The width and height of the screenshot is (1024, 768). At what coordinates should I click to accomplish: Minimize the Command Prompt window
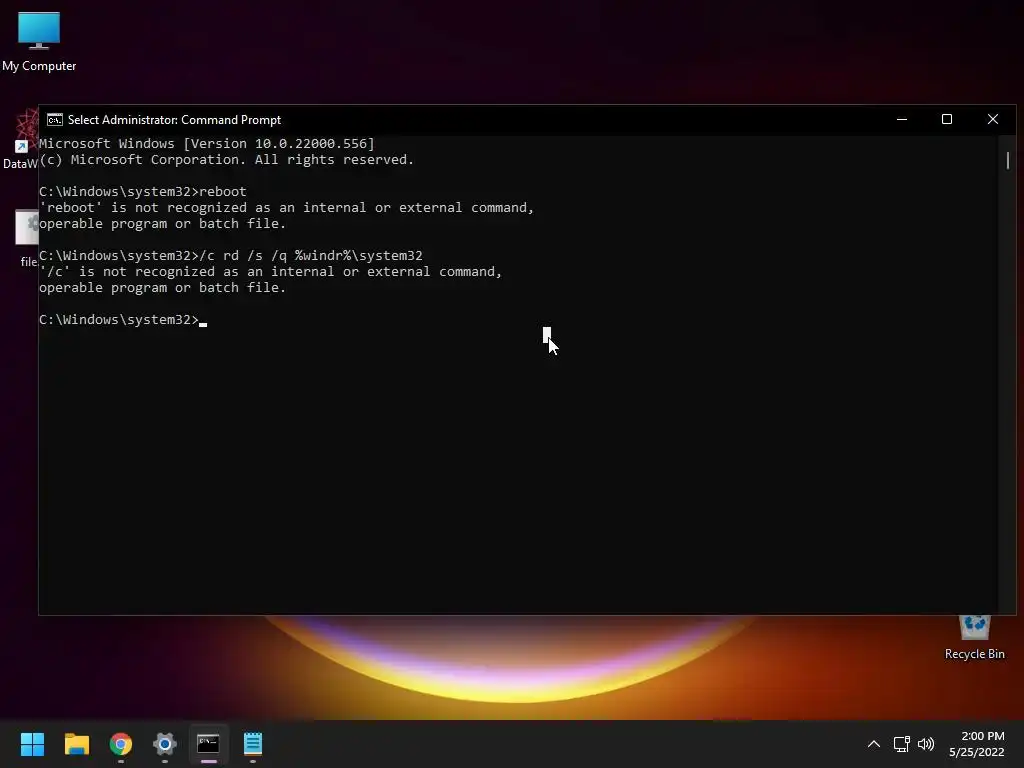pos(902,120)
